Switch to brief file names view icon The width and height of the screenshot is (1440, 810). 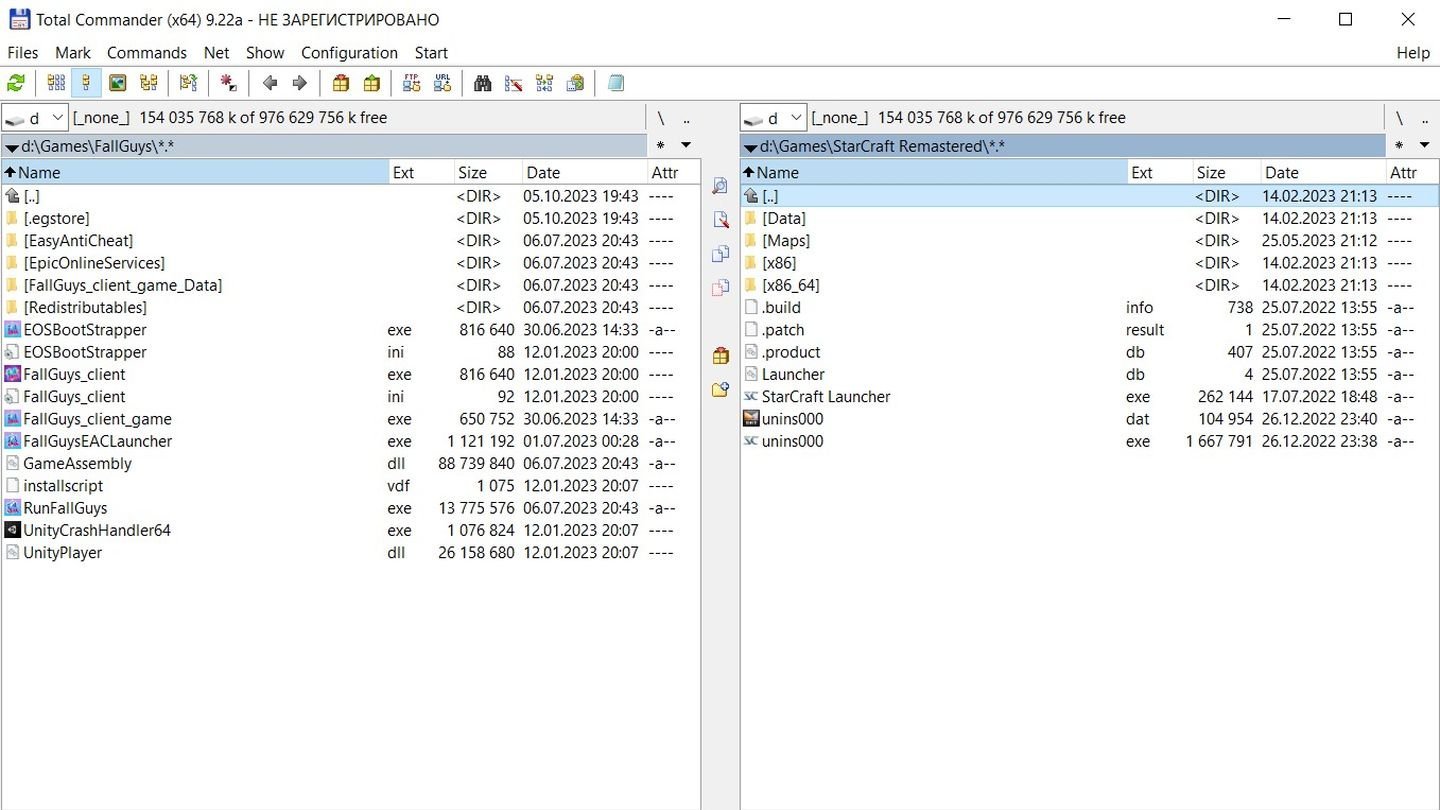(56, 83)
